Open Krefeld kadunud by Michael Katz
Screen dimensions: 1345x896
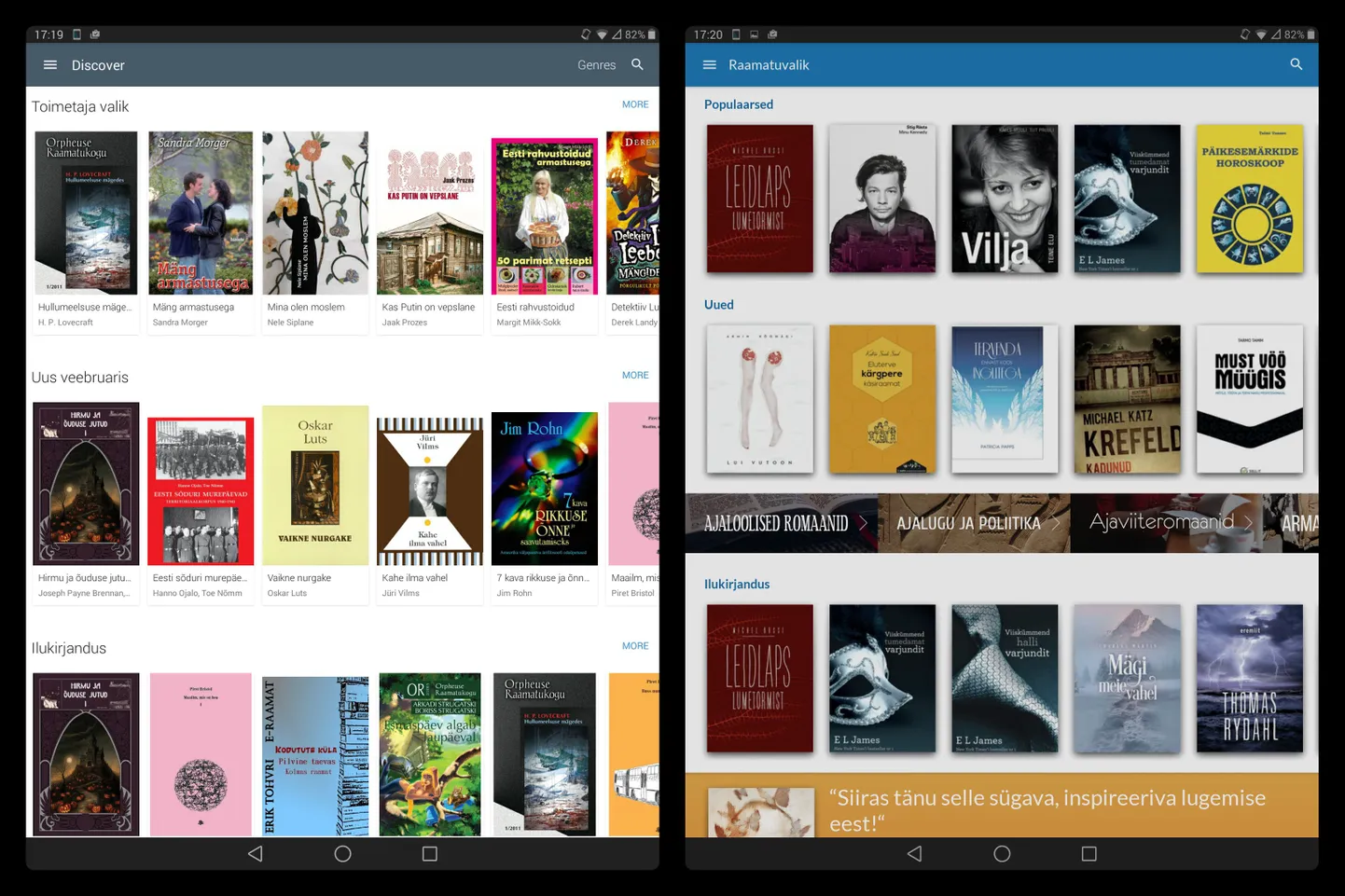(1127, 399)
